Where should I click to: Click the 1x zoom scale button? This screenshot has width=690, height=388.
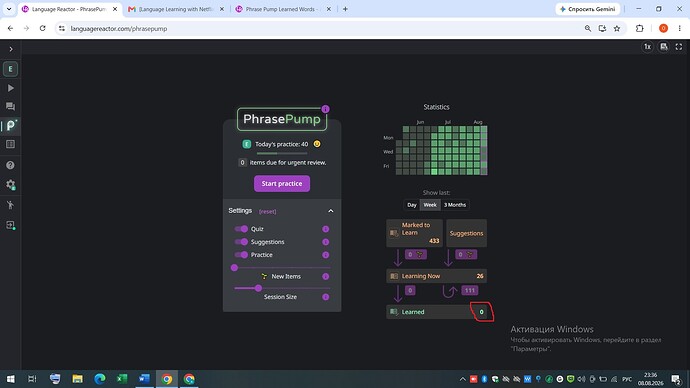(x=647, y=47)
